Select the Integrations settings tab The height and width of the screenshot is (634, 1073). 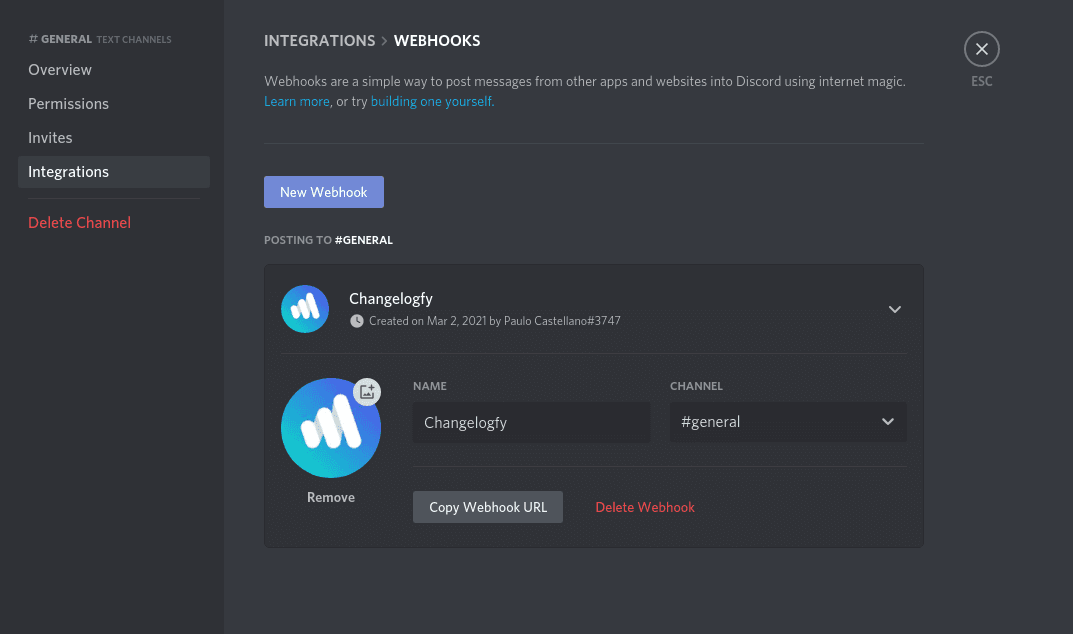click(114, 172)
